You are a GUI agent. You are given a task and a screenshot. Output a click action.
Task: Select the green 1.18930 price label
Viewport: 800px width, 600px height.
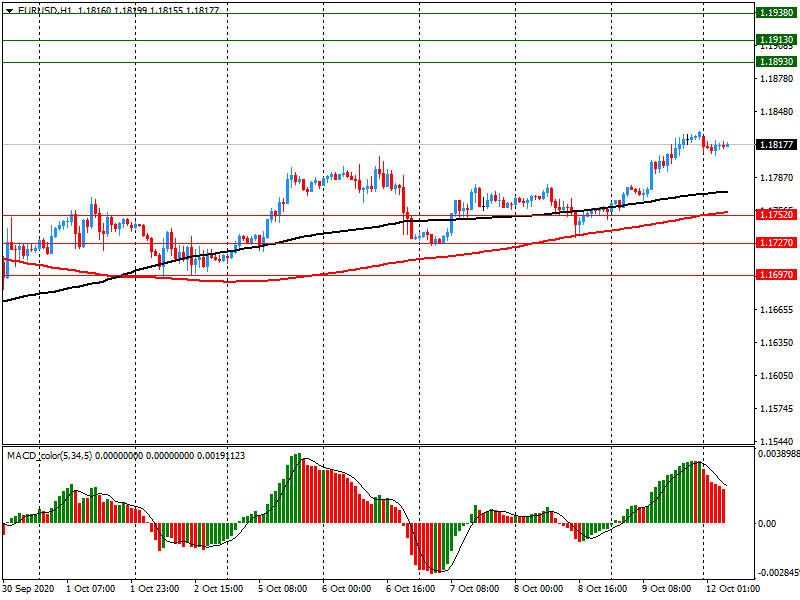(x=776, y=61)
